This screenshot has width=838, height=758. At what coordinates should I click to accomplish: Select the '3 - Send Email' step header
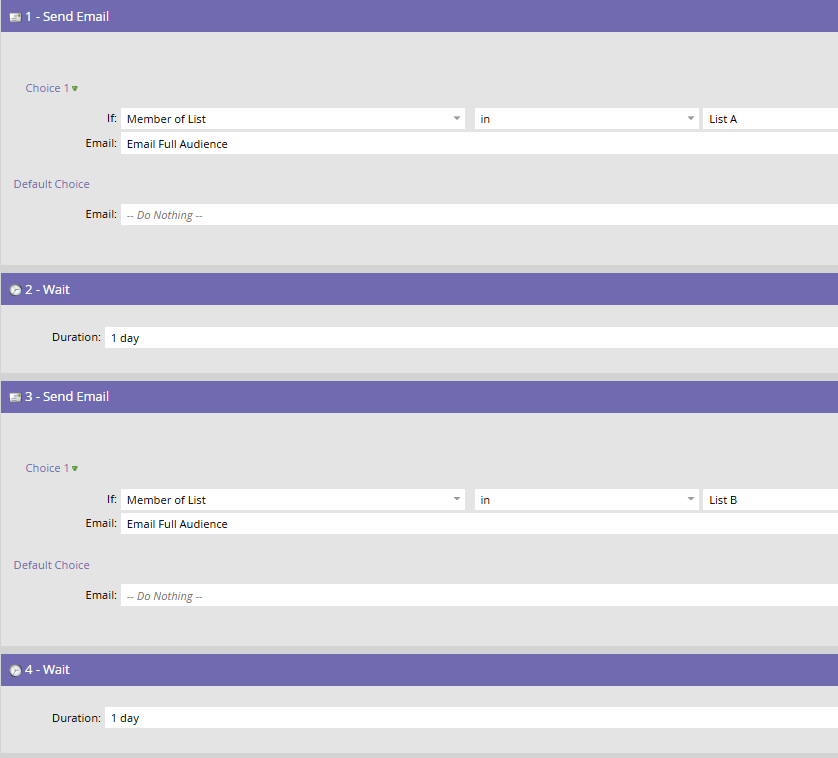67,397
